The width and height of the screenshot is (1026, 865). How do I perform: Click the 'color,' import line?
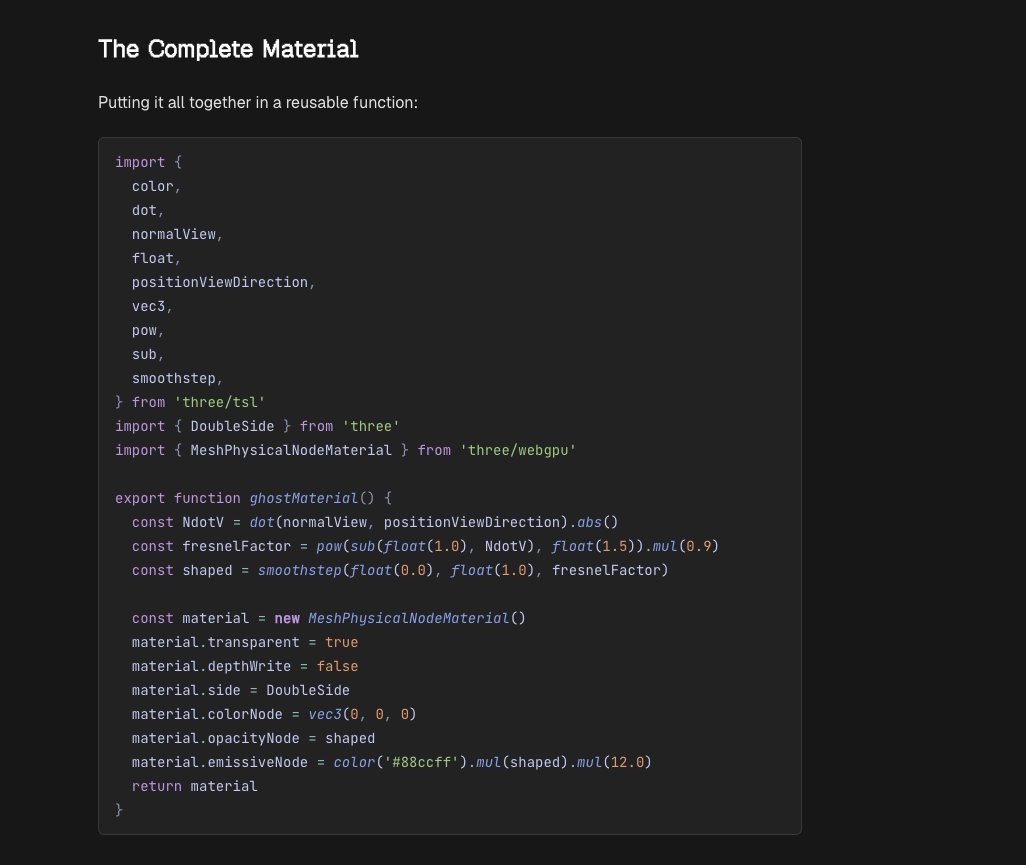(156, 186)
